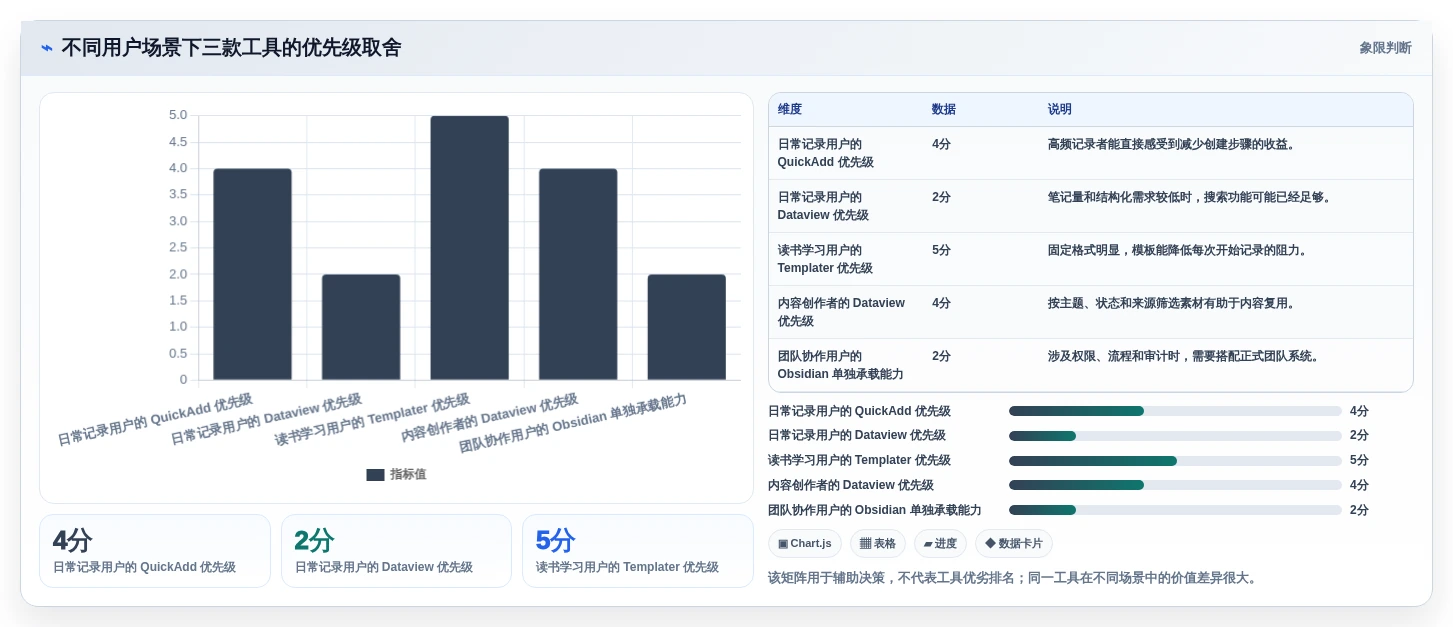The height and width of the screenshot is (627, 1453).
Task: Click the 5.0 y-axis label
Action: (x=177, y=115)
